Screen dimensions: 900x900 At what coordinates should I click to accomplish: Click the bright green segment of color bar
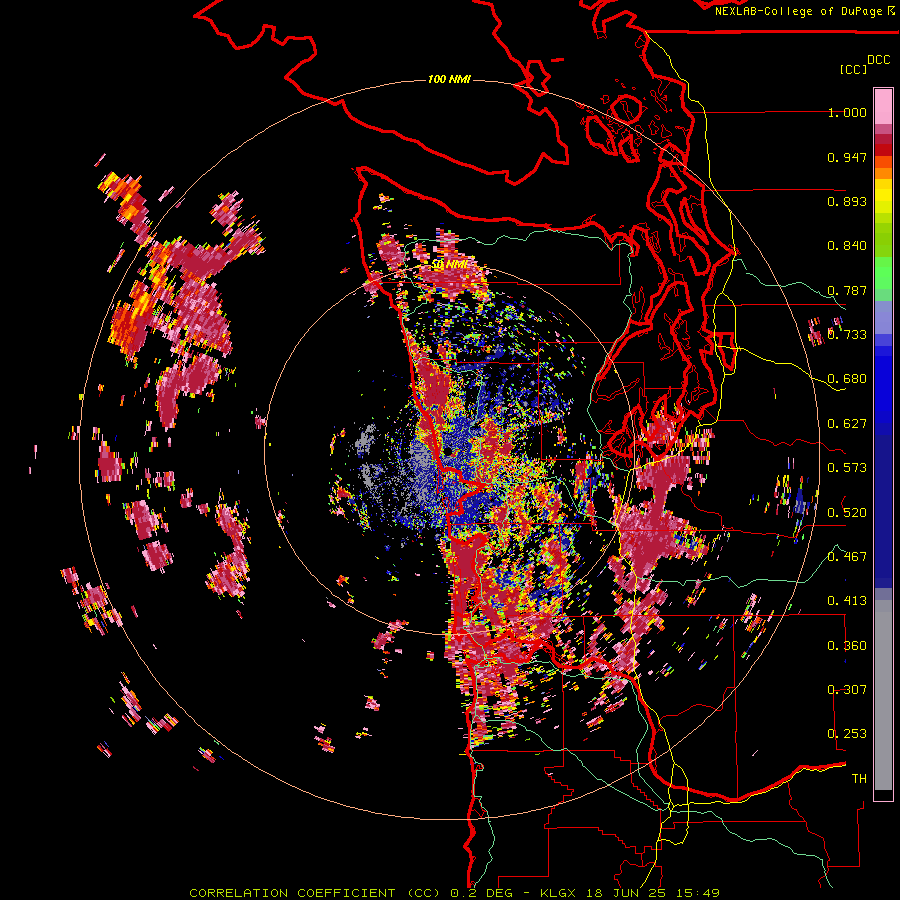[x=883, y=273]
